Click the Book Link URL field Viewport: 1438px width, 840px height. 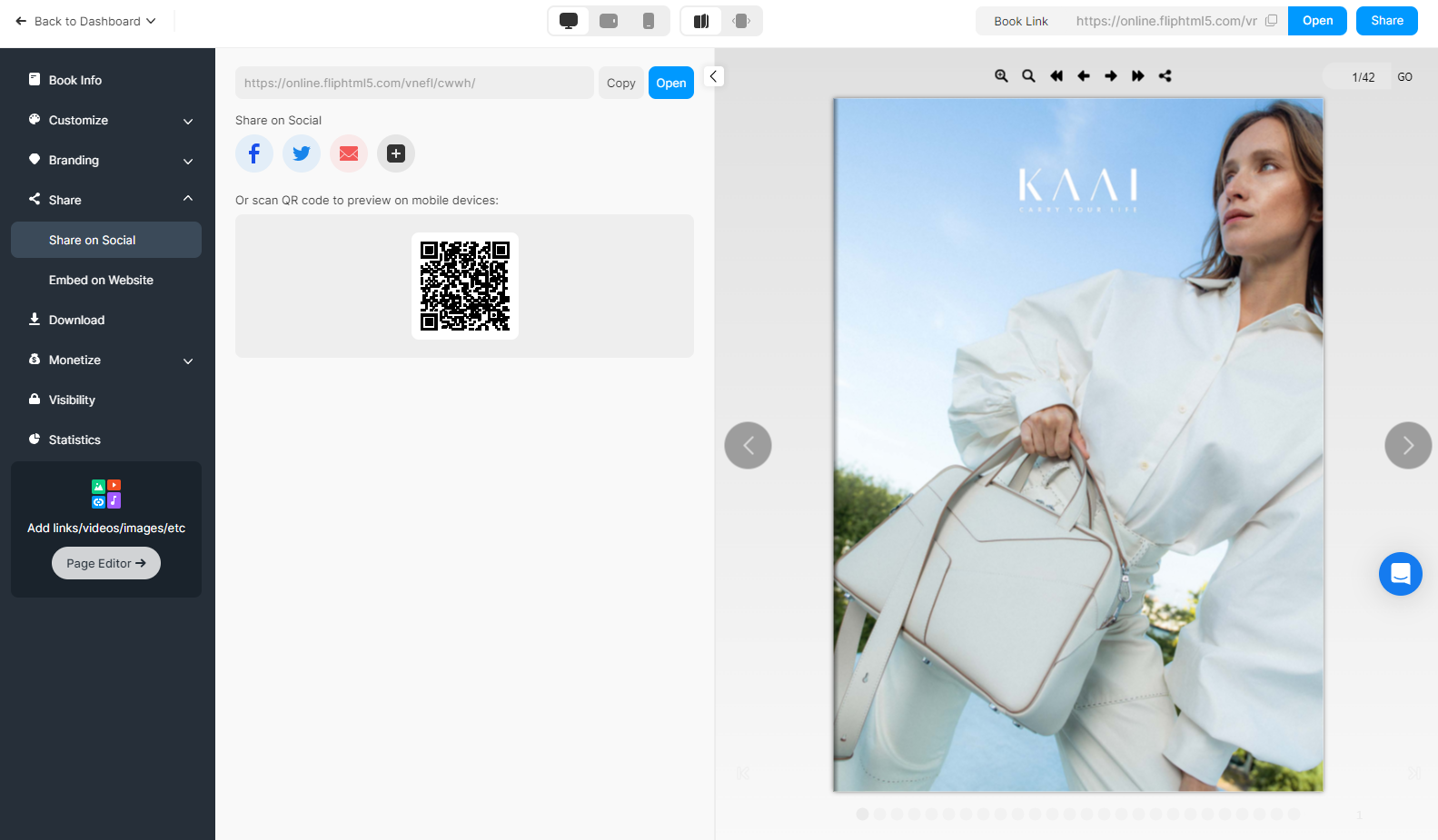1166,21
